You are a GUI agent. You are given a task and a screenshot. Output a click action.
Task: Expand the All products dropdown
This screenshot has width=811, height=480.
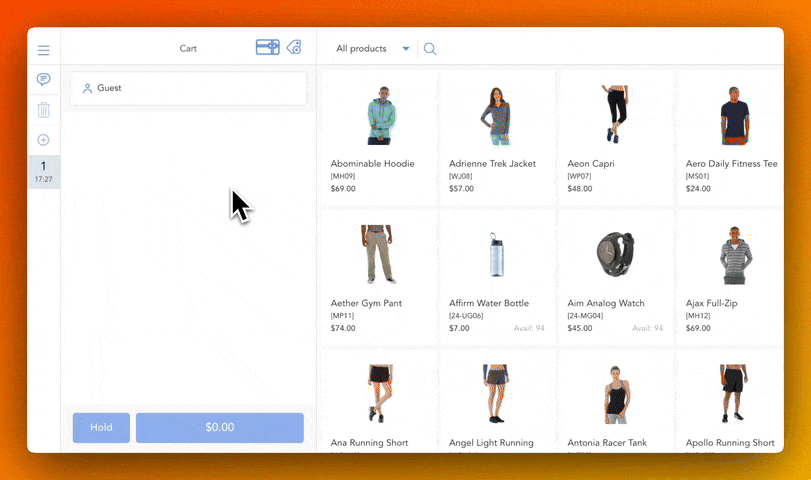405,49
